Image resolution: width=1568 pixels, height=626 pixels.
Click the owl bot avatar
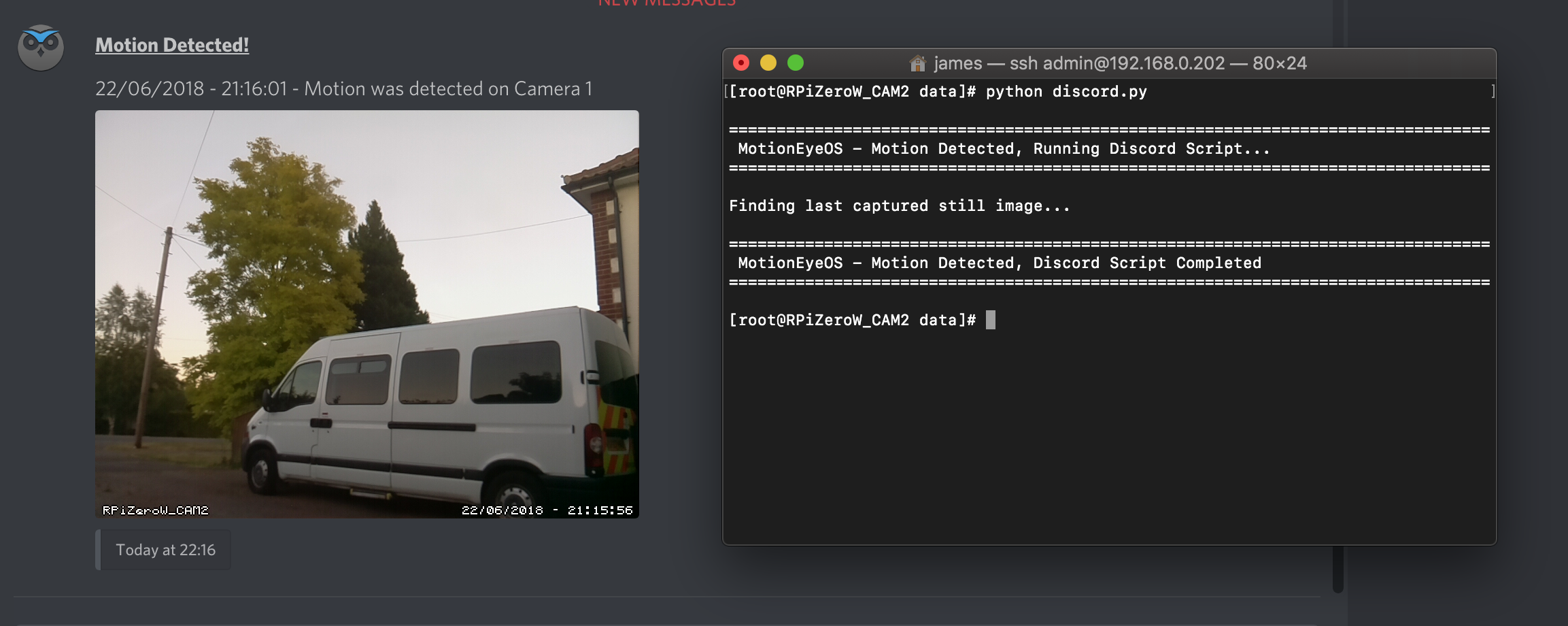[x=41, y=48]
